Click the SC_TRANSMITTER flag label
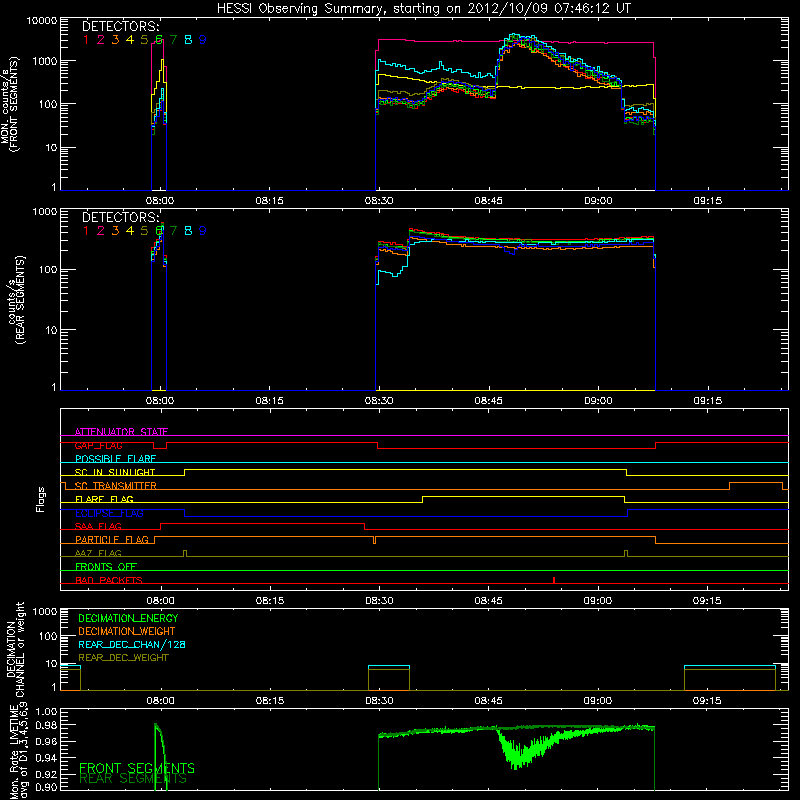 (x=116, y=486)
